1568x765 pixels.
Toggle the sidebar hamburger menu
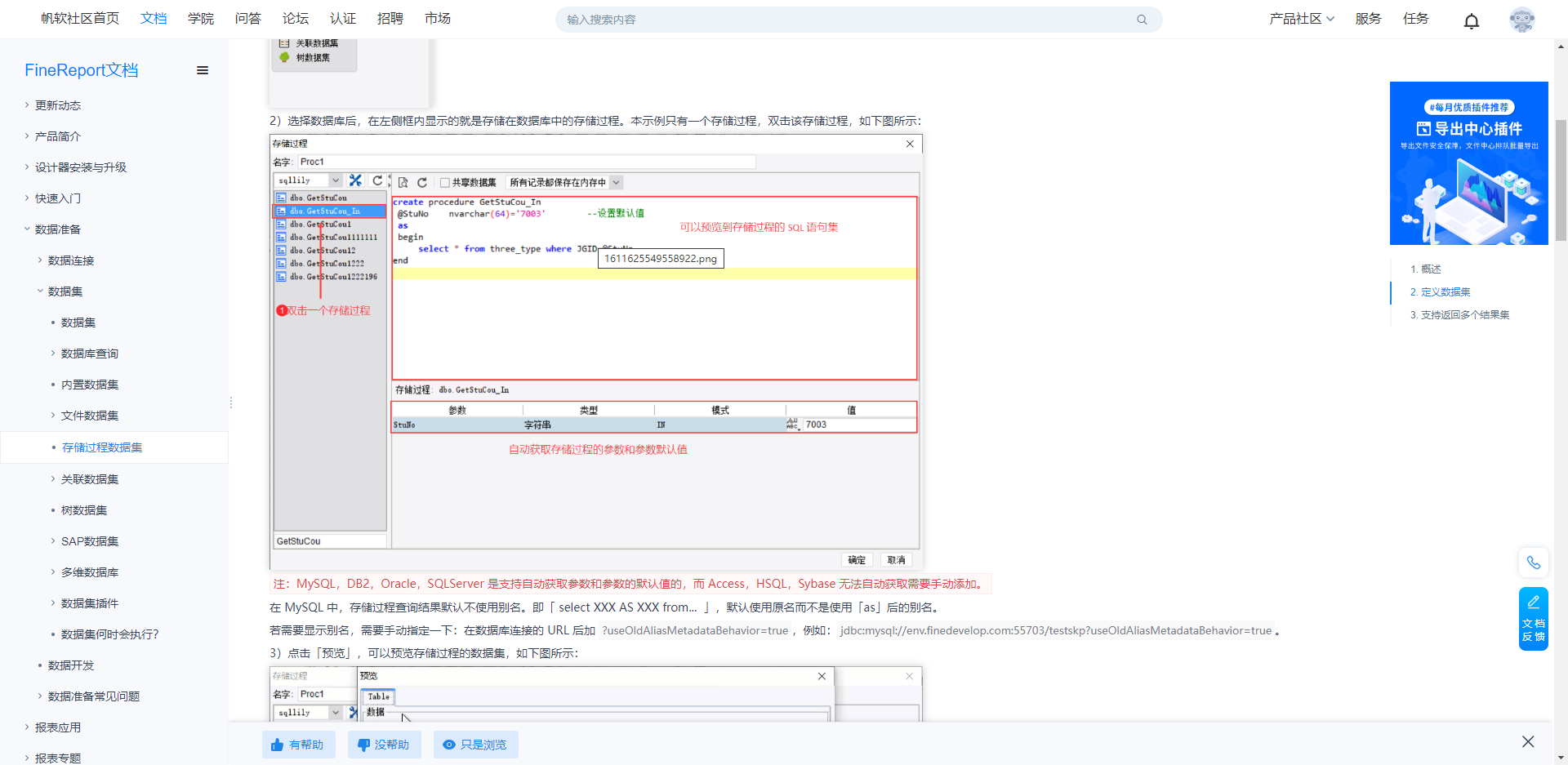pos(203,70)
